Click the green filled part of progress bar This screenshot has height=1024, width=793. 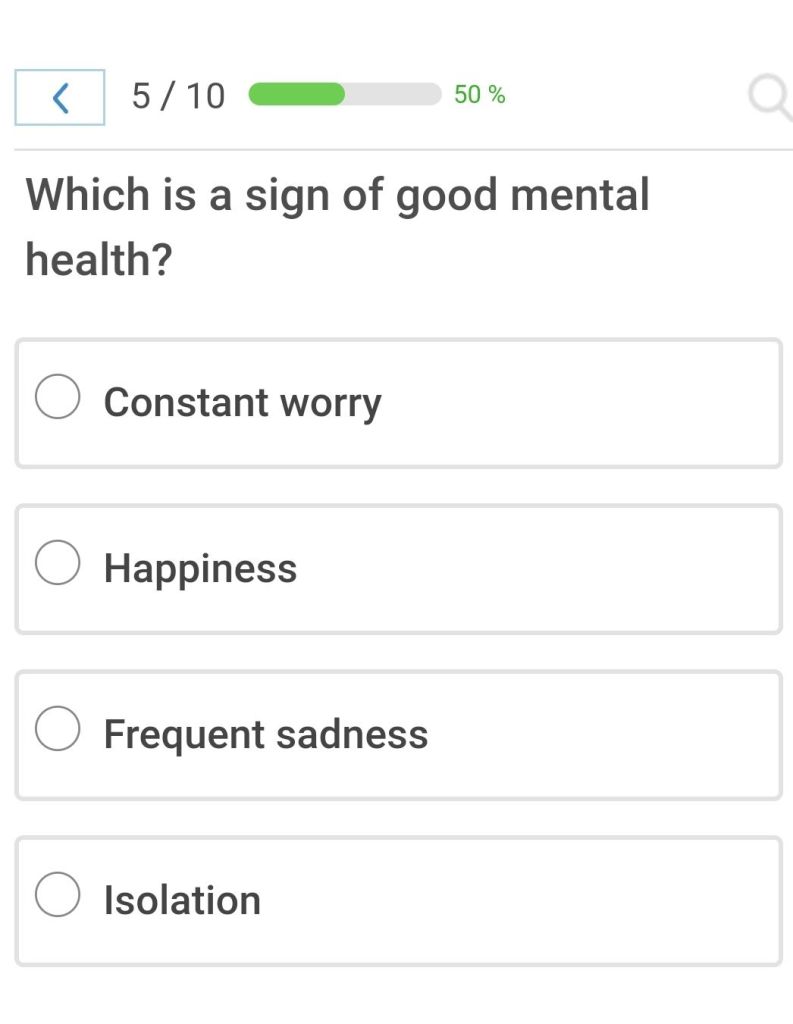(296, 94)
